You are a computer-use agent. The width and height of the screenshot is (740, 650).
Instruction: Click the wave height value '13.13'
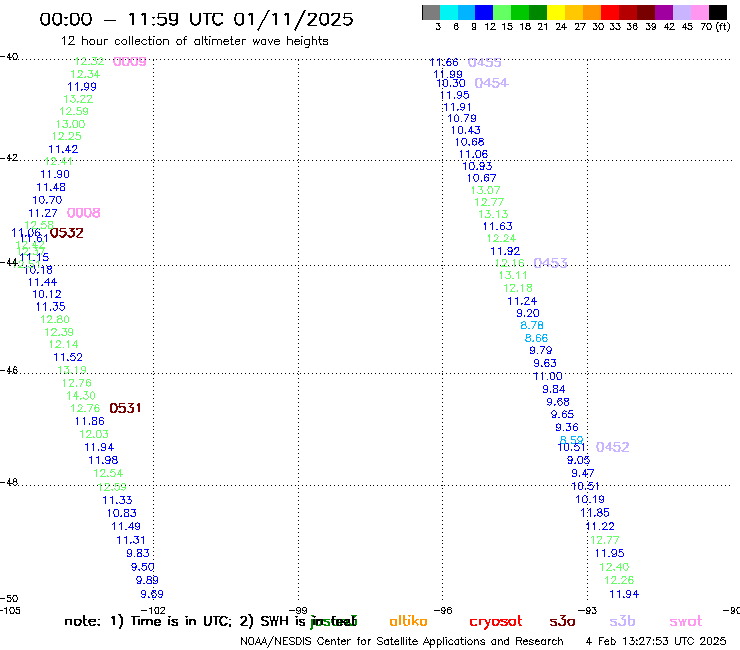coord(493,214)
